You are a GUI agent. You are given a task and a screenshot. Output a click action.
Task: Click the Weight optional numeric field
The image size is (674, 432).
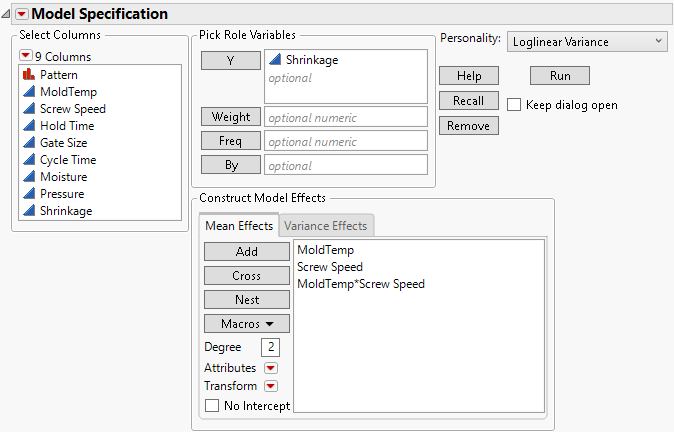[345, 117]
